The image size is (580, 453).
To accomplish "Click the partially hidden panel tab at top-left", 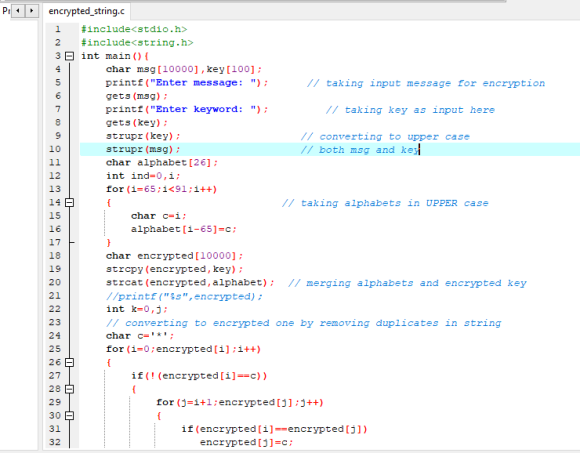I will pos(6,11).
